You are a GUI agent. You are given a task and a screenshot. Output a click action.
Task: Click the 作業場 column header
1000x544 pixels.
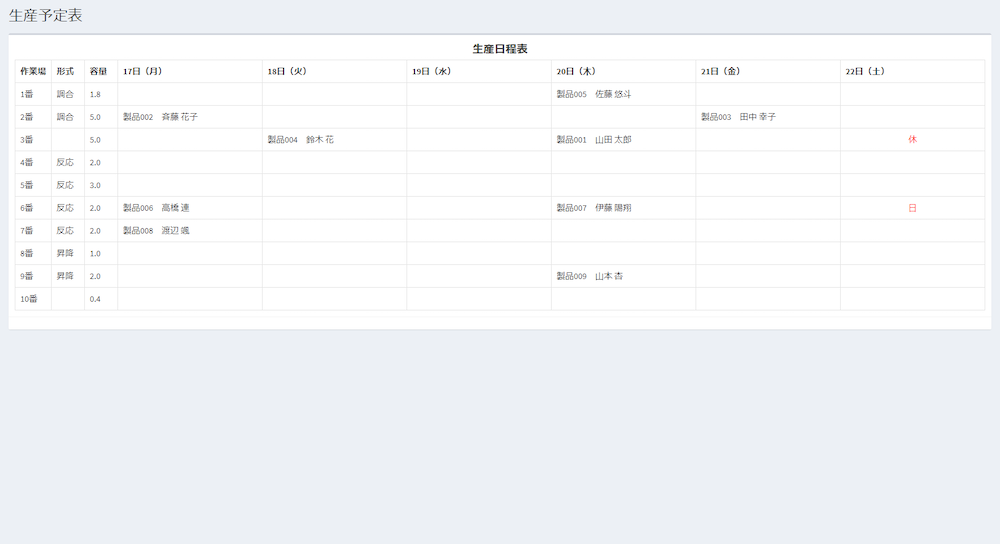point(33,71)
